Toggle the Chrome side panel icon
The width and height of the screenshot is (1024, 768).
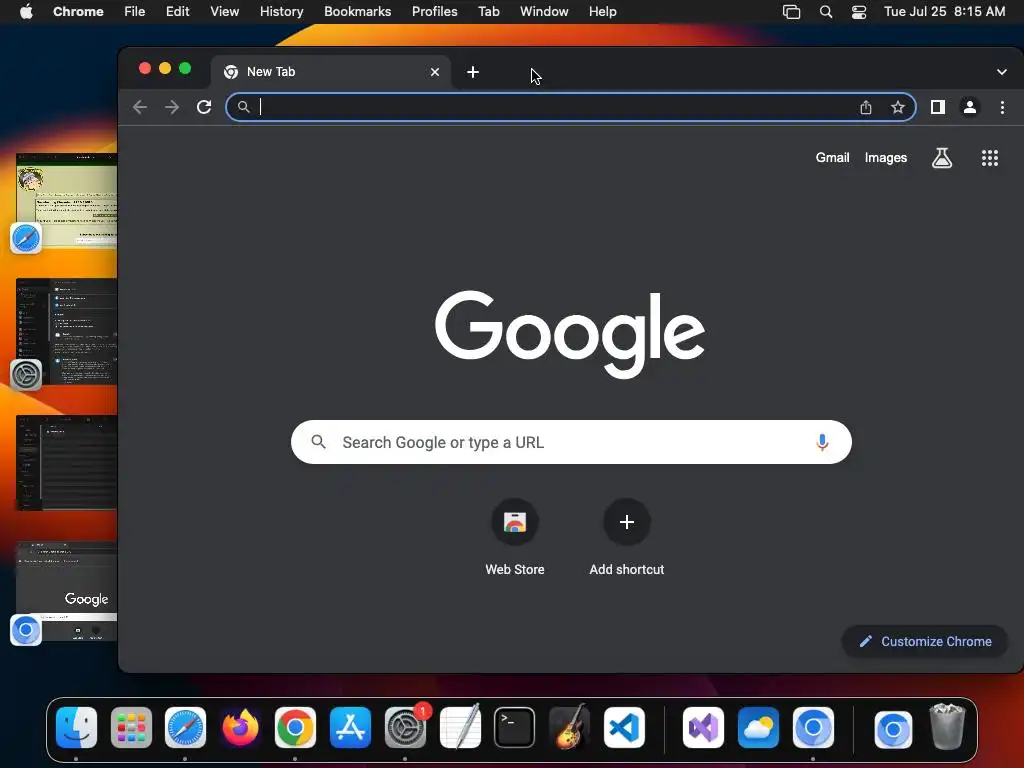938,107
